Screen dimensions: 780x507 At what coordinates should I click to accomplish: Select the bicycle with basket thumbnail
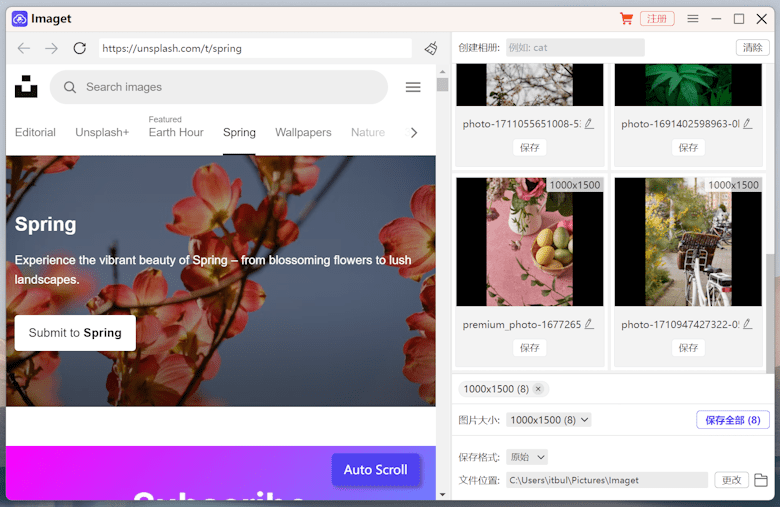click(688, 242)
